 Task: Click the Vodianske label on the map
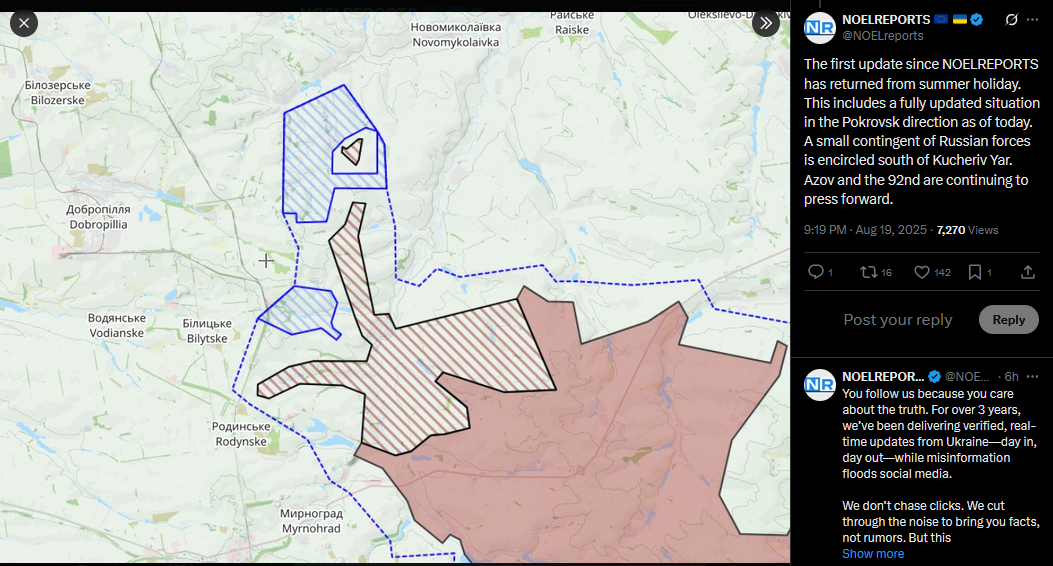117,326
